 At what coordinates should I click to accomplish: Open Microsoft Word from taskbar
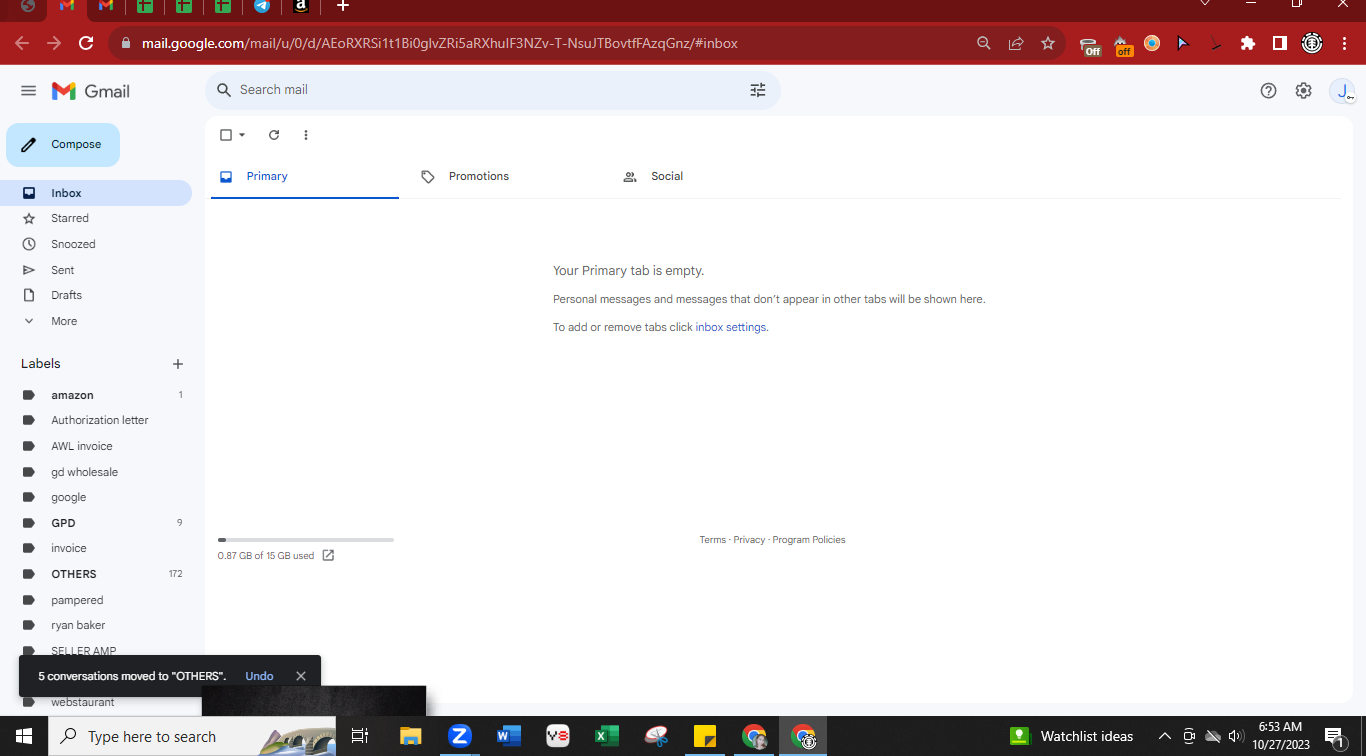tap(508, 736)
